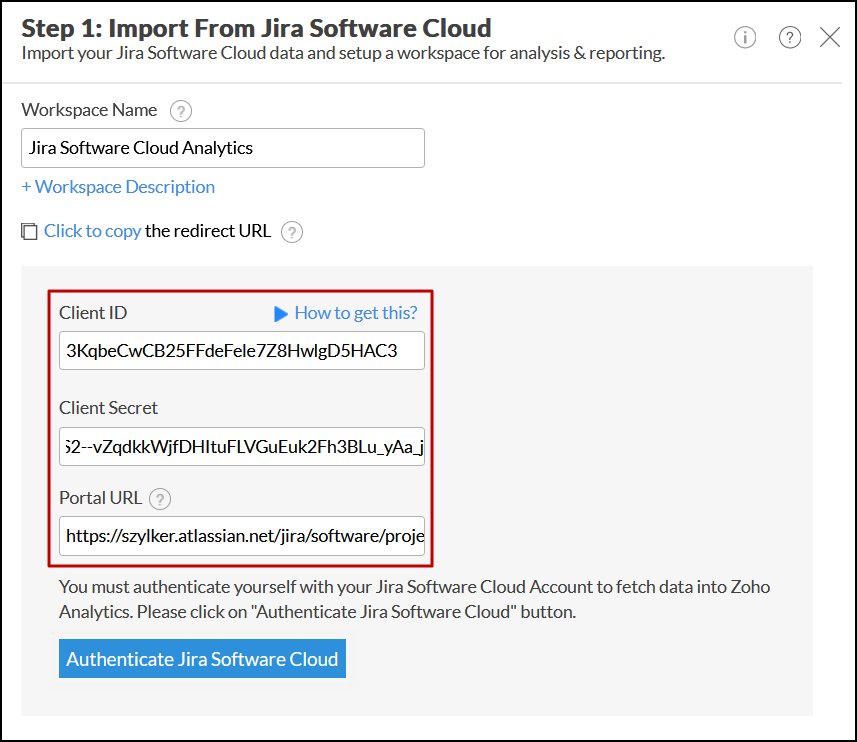Click Authenticate Jira Software Cloud button
The height and width of the screenshot is (742, 857).
[202, 659]
